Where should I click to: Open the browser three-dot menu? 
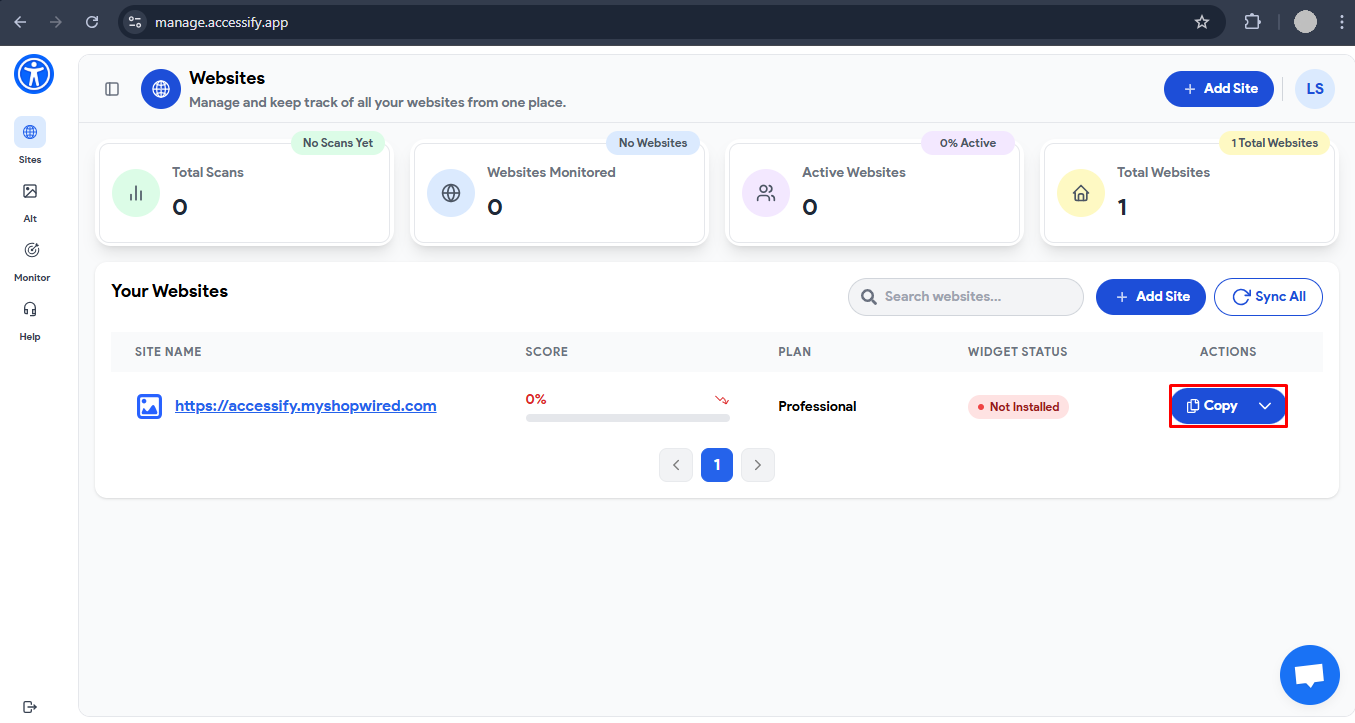coord(1341,21)
